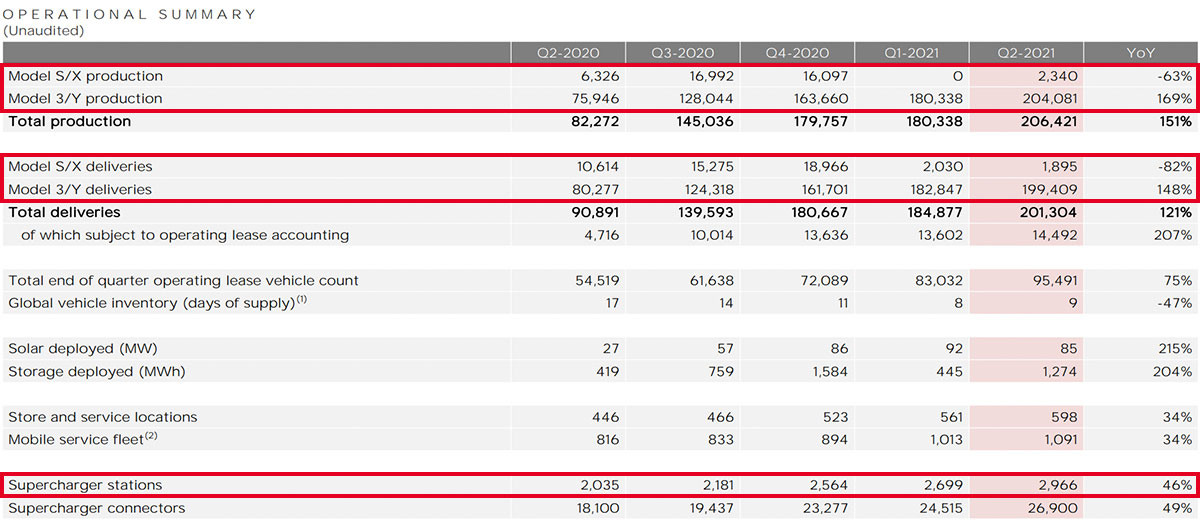Select the Model S/X deliveries row label
The width and height of the screenshot is (1200, 530).
click(80, 167)
